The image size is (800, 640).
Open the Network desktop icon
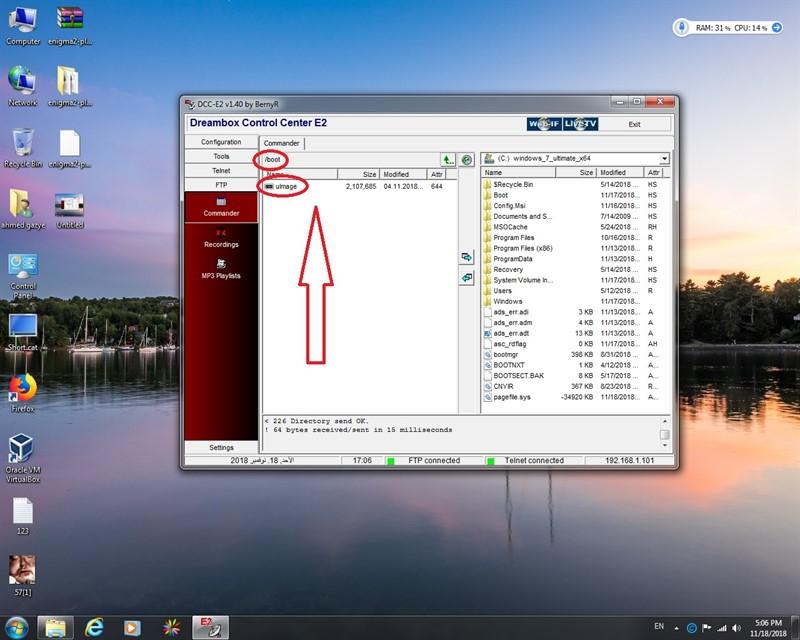(23, 86)
